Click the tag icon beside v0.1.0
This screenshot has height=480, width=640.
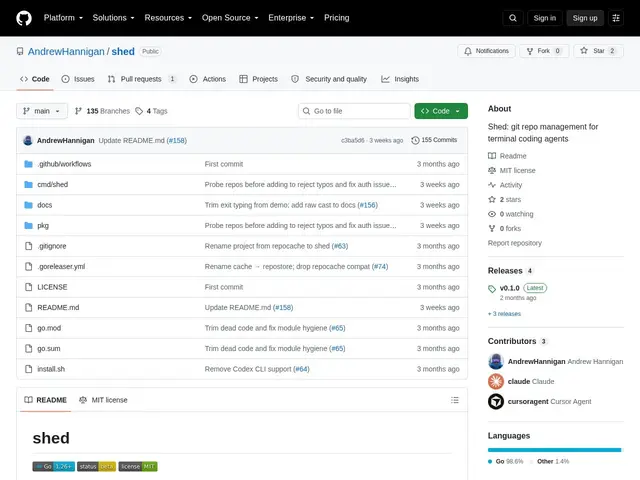pyautogui.click(x=492, y=289)
